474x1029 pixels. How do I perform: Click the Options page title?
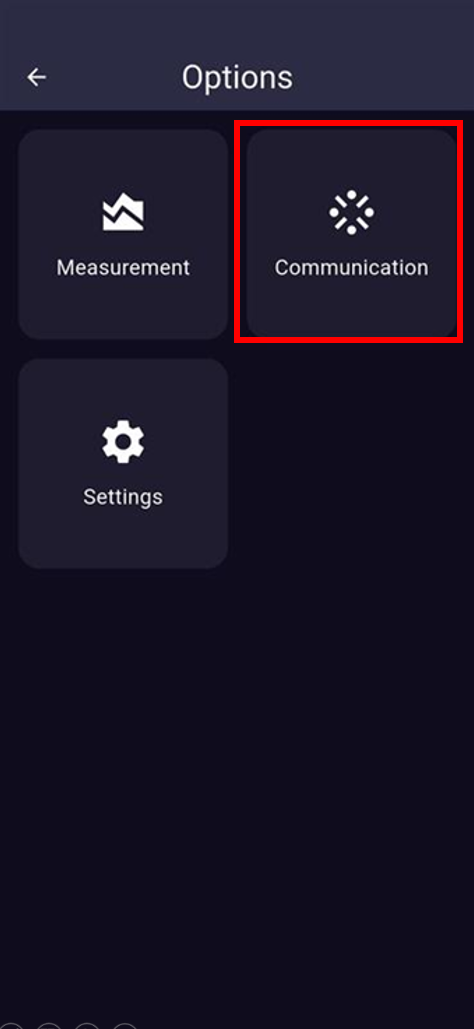(x=237, y=78)
